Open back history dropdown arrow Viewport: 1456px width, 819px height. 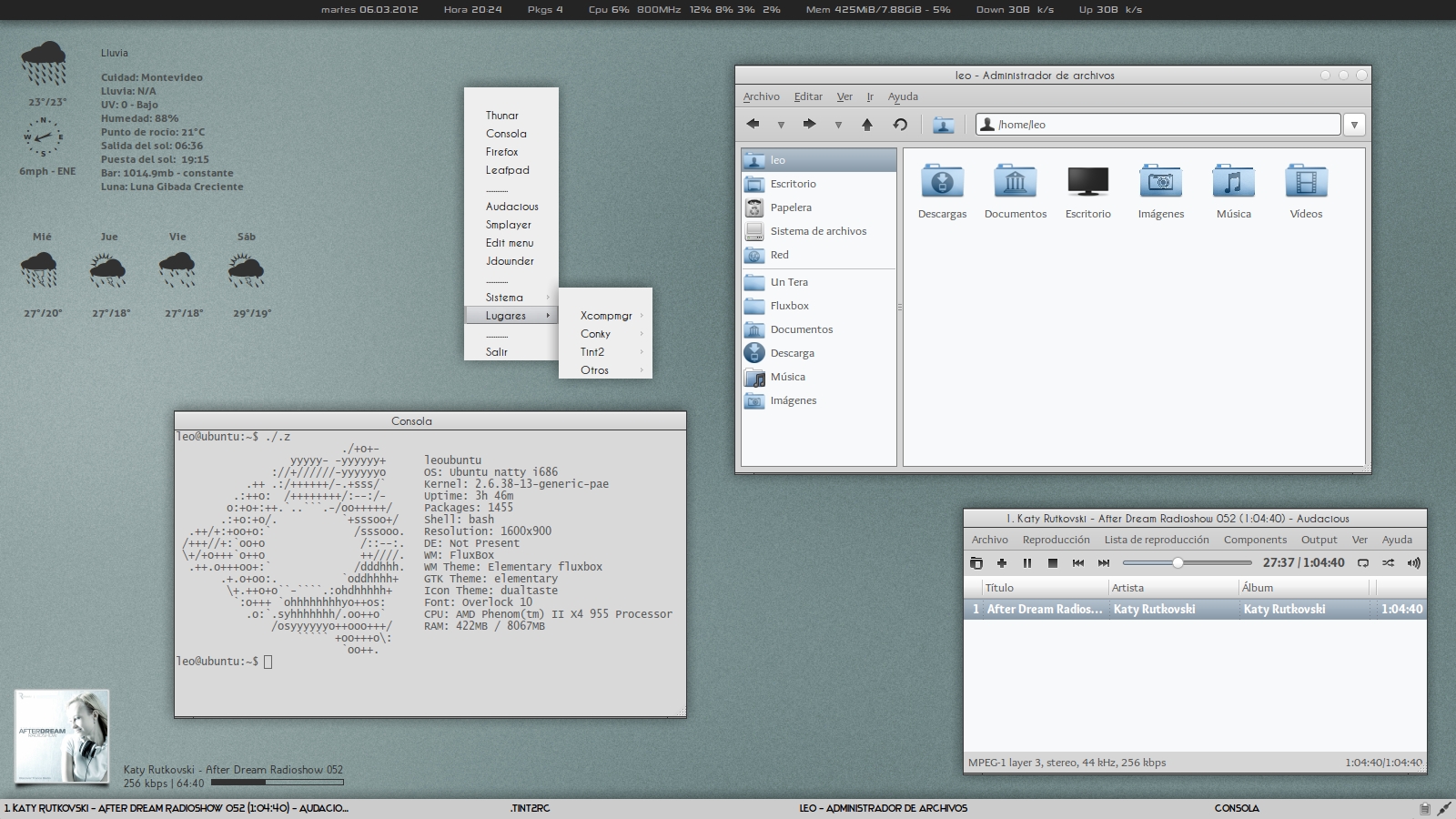pos(781,126)
